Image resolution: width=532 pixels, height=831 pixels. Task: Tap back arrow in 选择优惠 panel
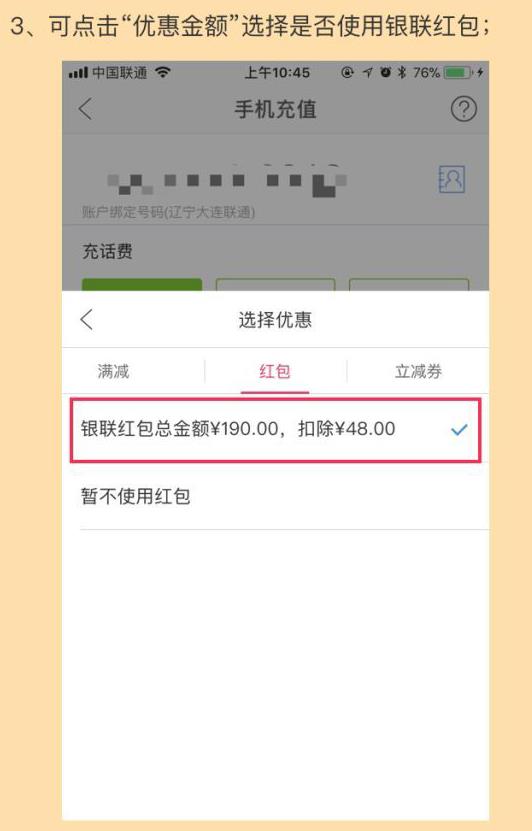pos(87,320)
